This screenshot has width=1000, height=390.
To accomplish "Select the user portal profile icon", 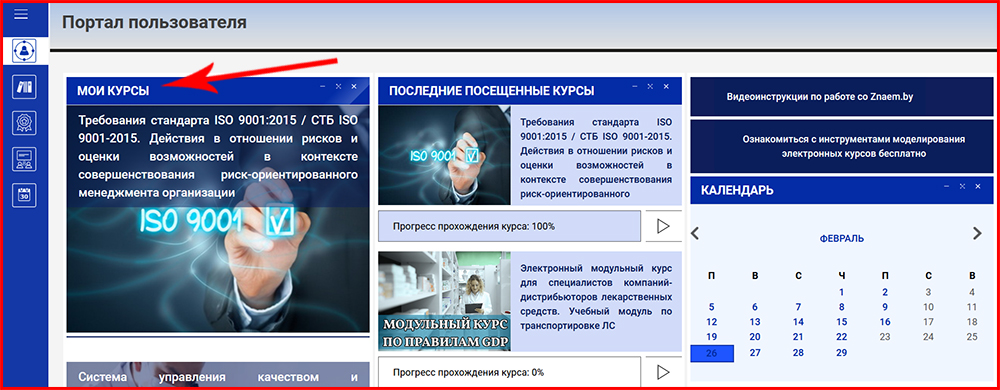I will click(x=24, y=50).
